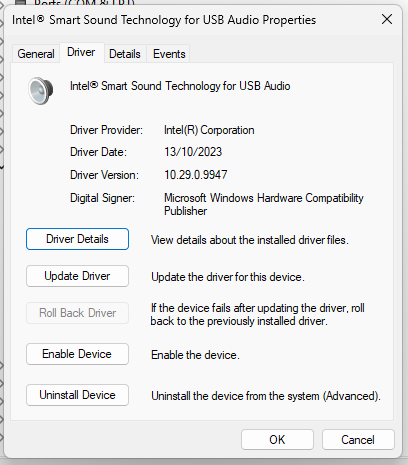
Task: Click the speaker device icon
Action: tap(40, 91)
